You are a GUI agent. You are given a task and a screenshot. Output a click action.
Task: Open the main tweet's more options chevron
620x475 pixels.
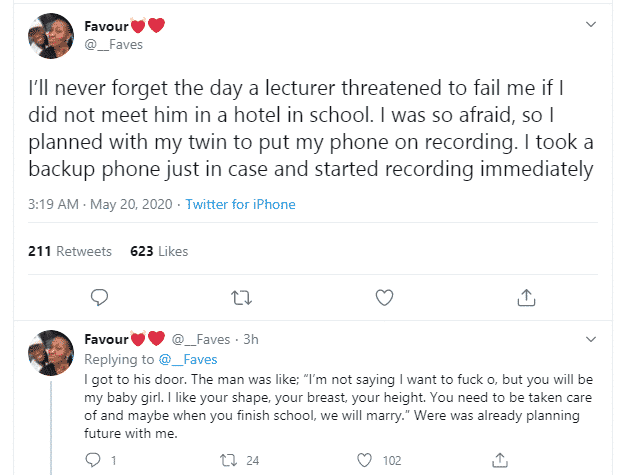coord(592,23)
